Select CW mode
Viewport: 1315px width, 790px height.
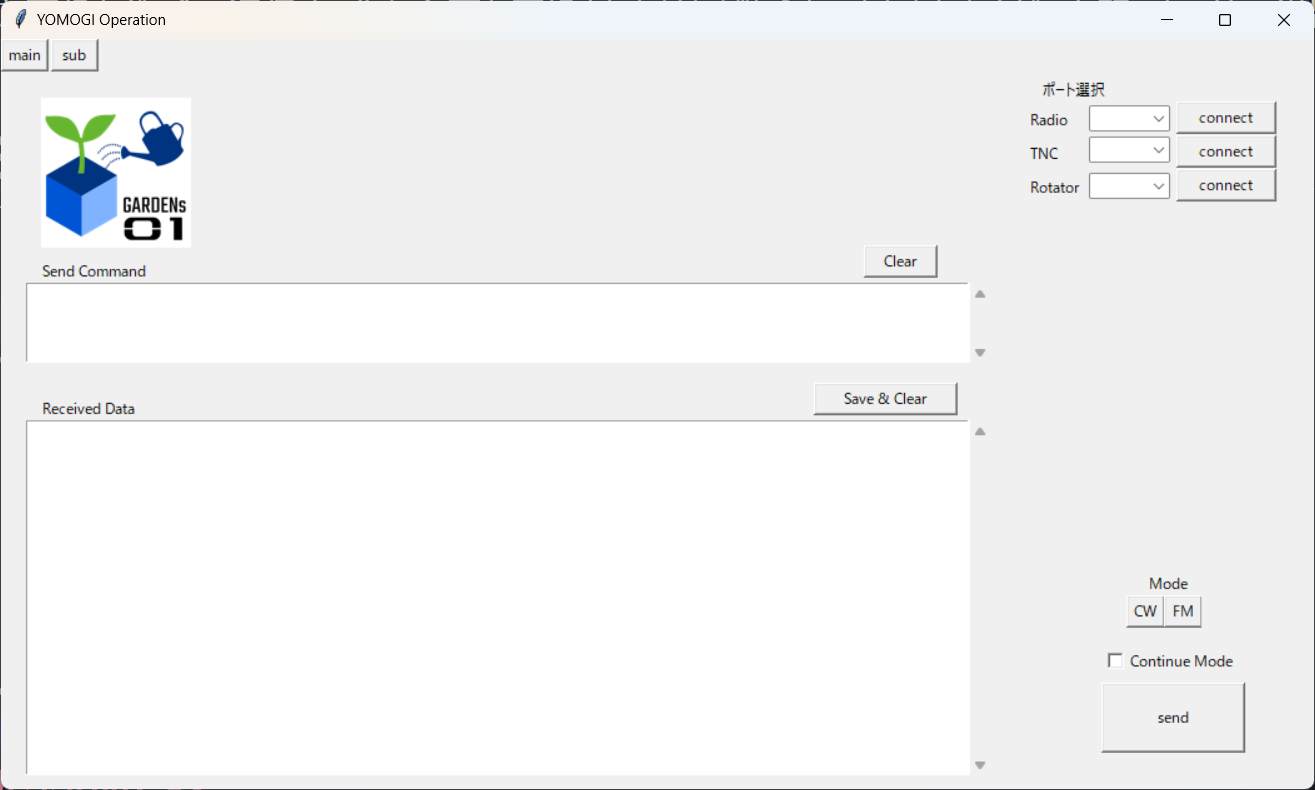click(x=1145, y=611)
